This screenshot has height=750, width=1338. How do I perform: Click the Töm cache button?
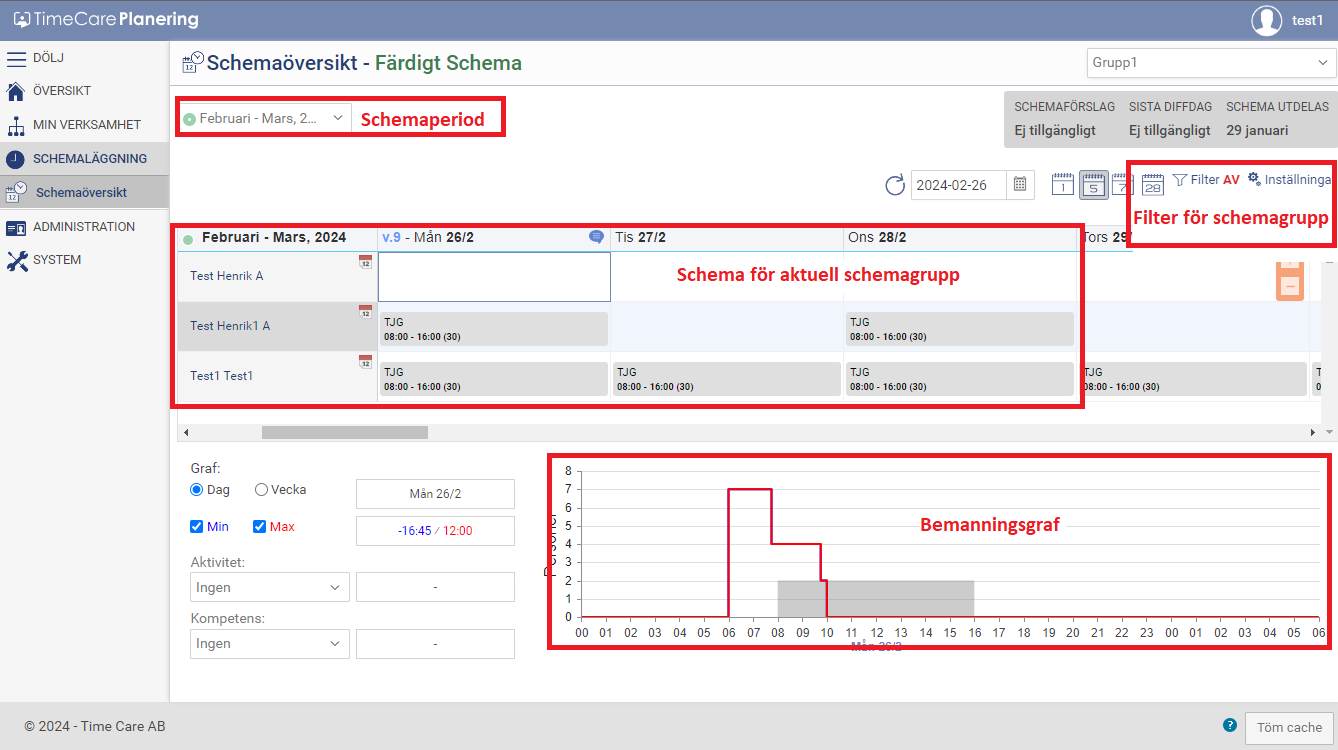click(1289, 728)
